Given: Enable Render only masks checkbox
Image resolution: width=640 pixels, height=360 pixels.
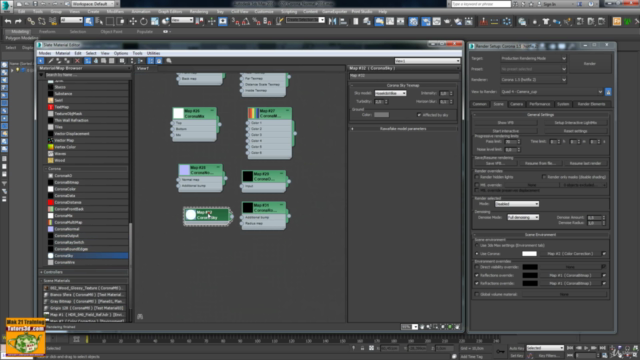Looking at the screenshot, I should coord(544,177).
